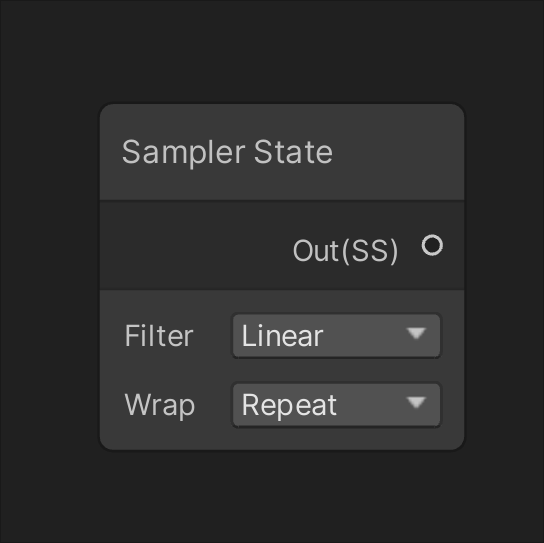Expand the Wrap dropdown showing Repeat
This screenshot has height=543, width=544.
[x=337, y=405]
